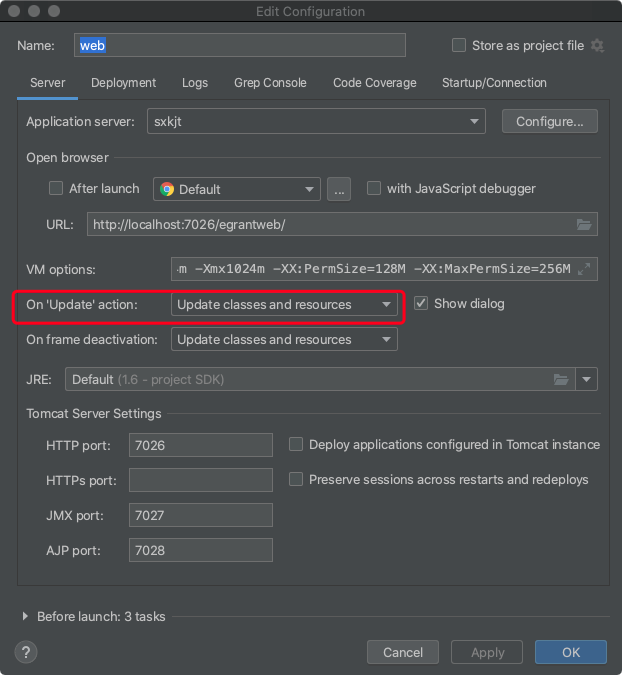
Task: Toggle the After launch checkbox
Action: (56, 189)
